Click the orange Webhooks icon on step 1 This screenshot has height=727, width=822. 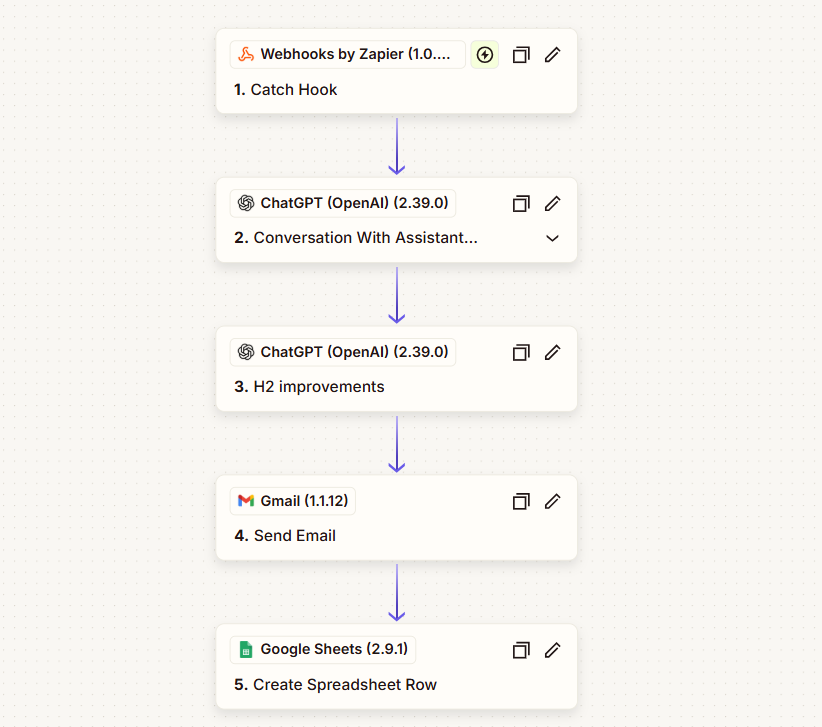click(x=246, y=55)
